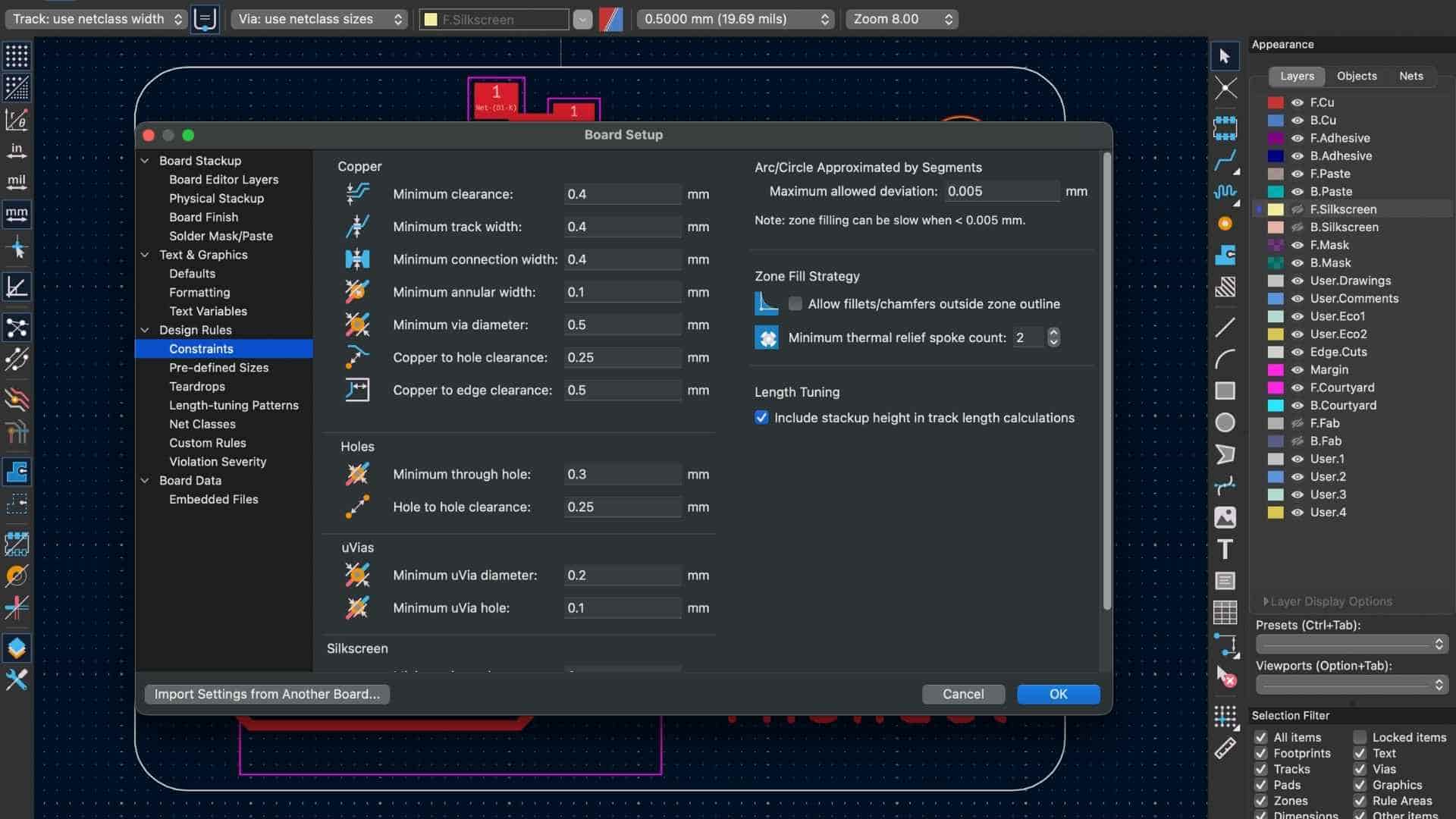Collapse the Design Rules tree section
This screenshot has width=1456, height=819.
coord(145,330)
